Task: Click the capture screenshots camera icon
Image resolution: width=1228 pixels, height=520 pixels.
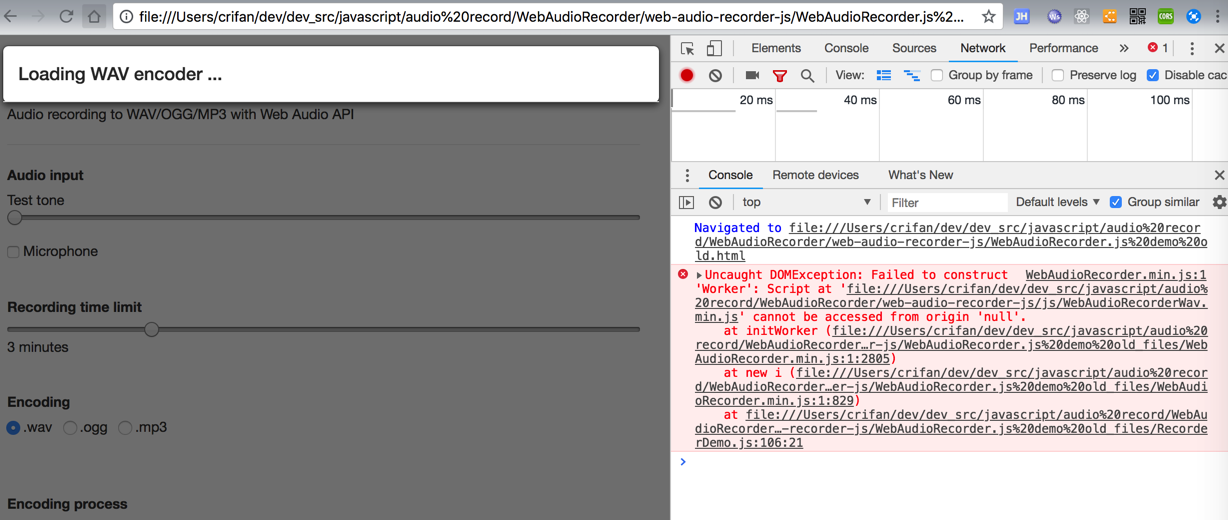Action: point(752,75)
